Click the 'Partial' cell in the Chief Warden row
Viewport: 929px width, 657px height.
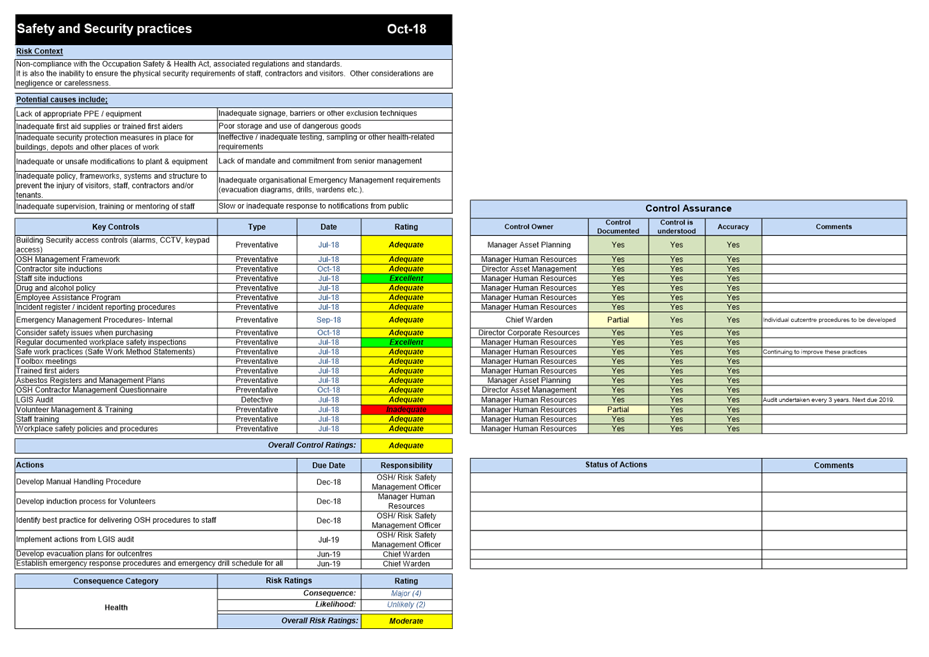618,320
